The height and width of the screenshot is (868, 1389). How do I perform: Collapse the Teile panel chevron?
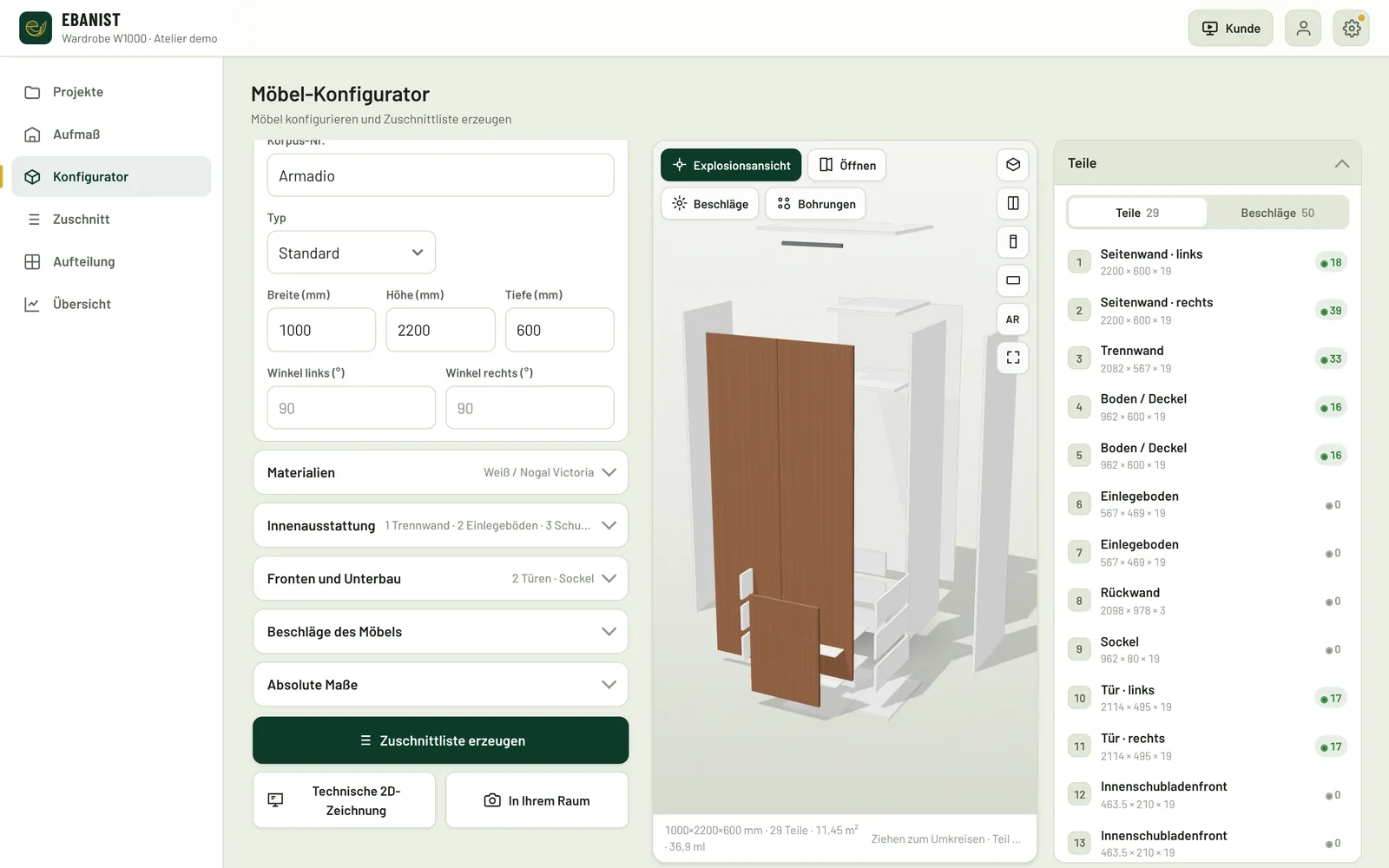(1342, 163)
